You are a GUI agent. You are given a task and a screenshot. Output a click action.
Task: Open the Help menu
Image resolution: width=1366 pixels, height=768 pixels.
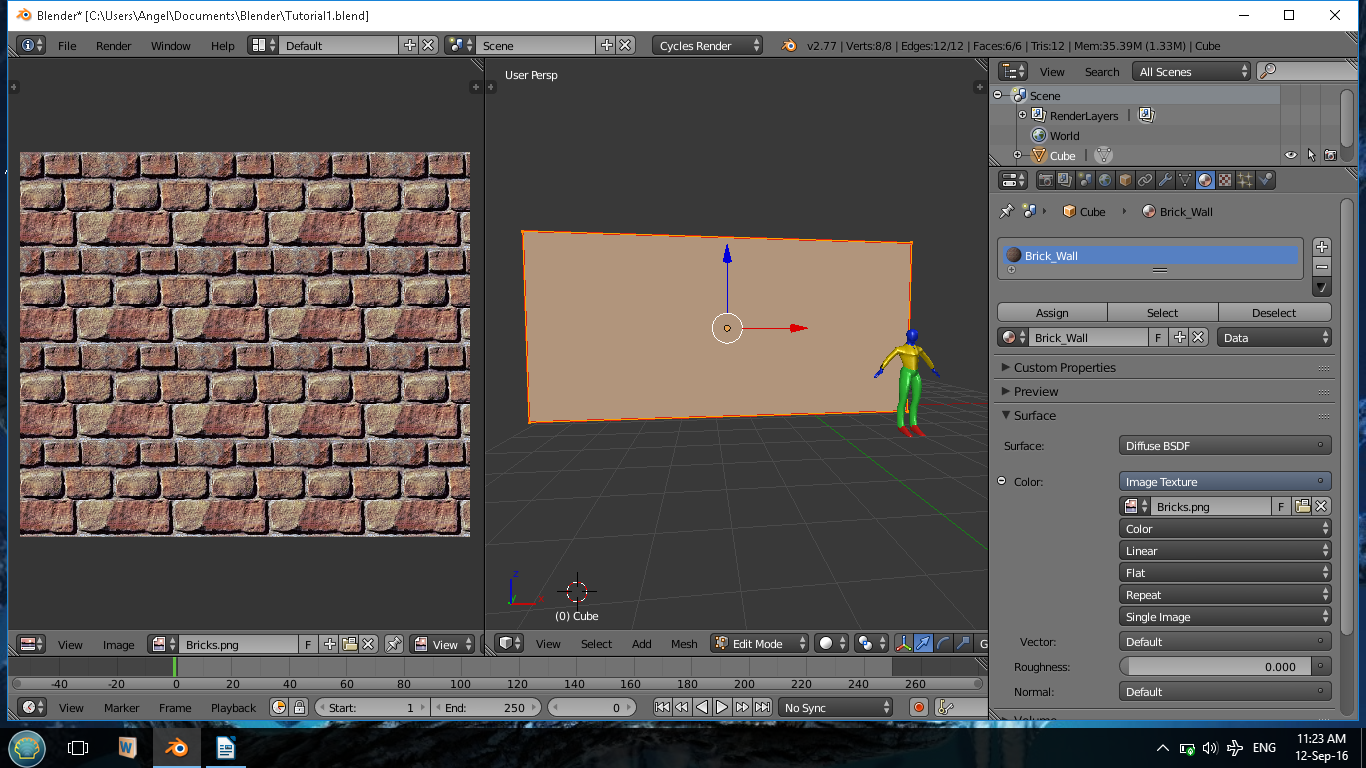tap(223, 45)
